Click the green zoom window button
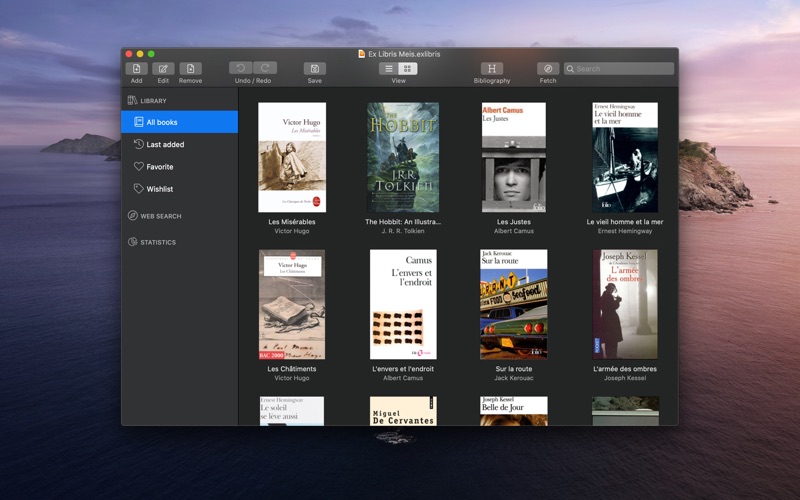 pos(151,54)
